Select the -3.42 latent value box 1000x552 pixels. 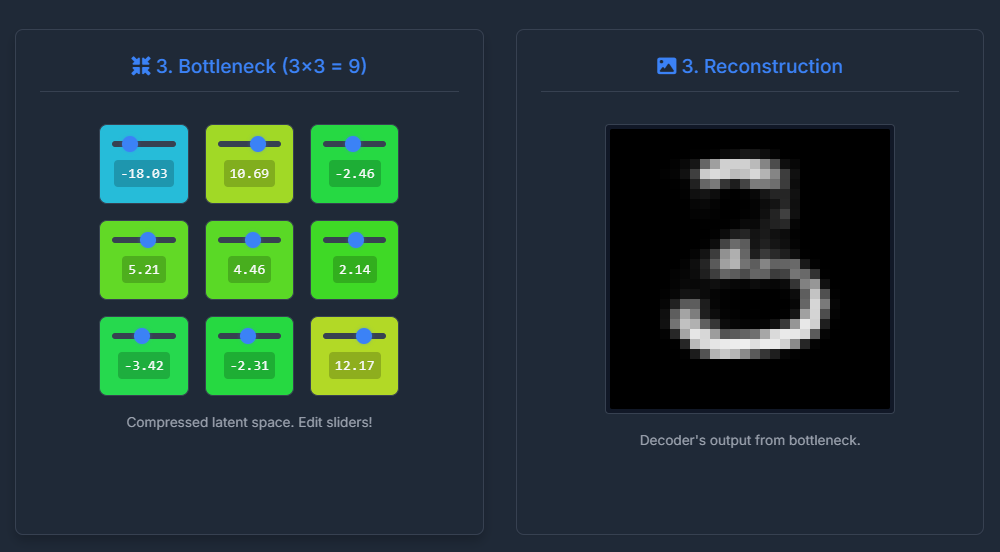click(x=144, y=366)
